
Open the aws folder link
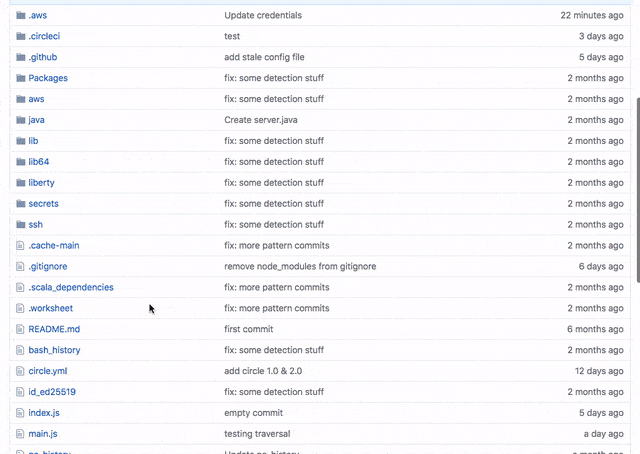36,99
